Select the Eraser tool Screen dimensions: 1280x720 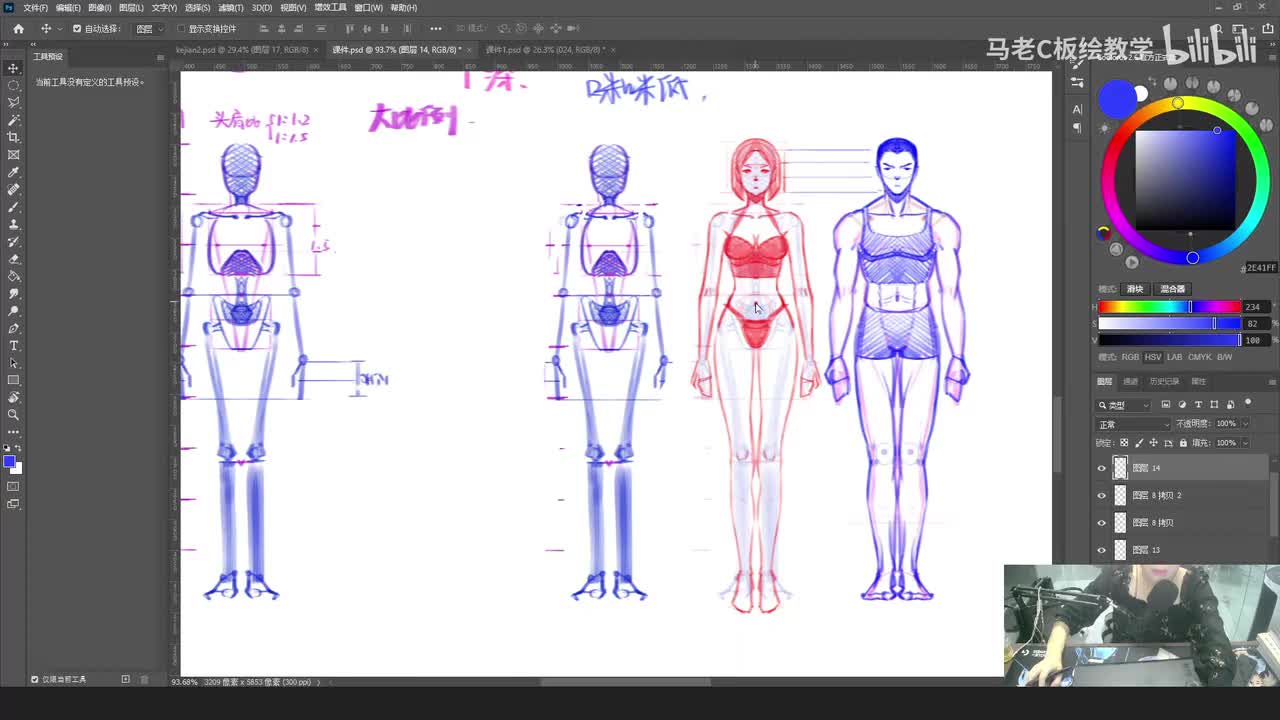[x=14, y=259]
